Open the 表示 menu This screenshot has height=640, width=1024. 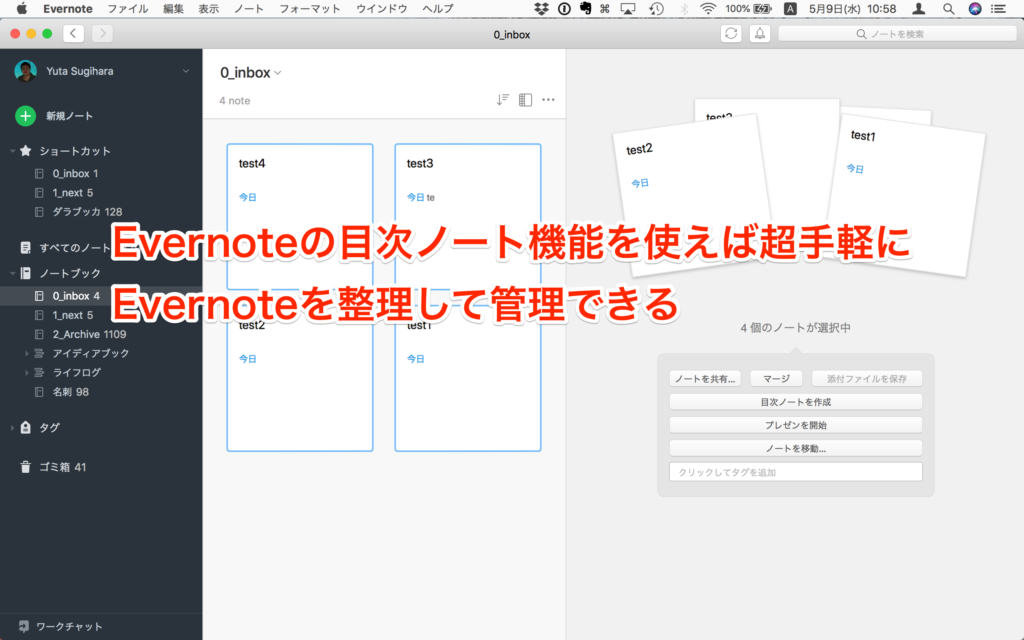point(208,8)
